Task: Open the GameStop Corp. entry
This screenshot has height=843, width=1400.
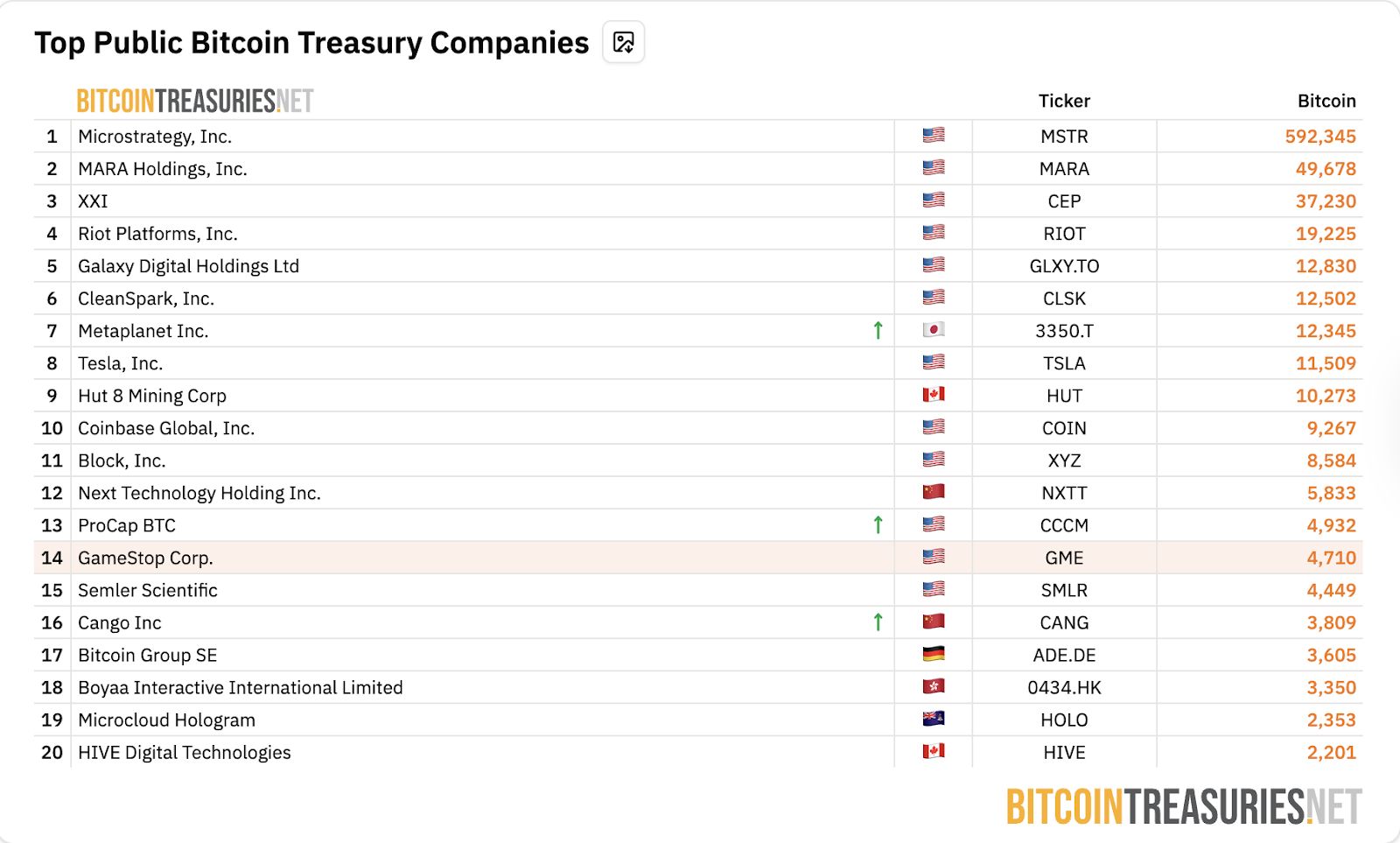Action: pyautogui.click(x=145, y=558)
